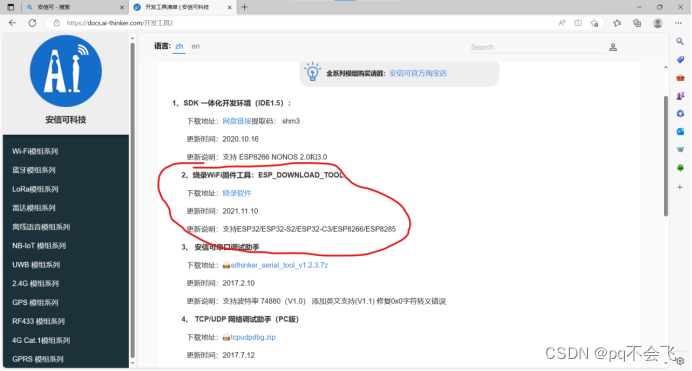The width and height of the screenshot is (692, 371).
Task: Add this page to favorites star icon
Action: 594,23
